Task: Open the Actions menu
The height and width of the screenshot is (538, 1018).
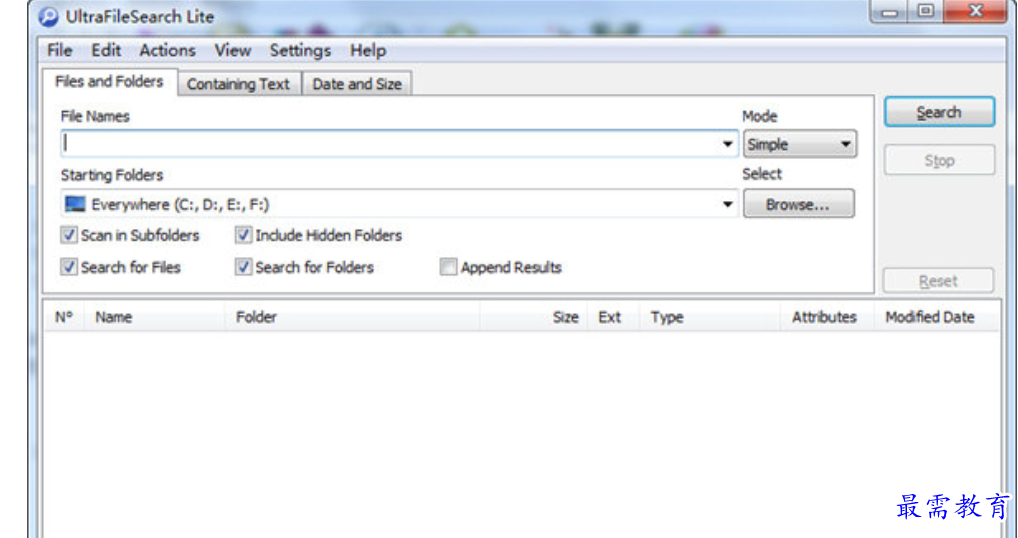Action: pos(168,51)
